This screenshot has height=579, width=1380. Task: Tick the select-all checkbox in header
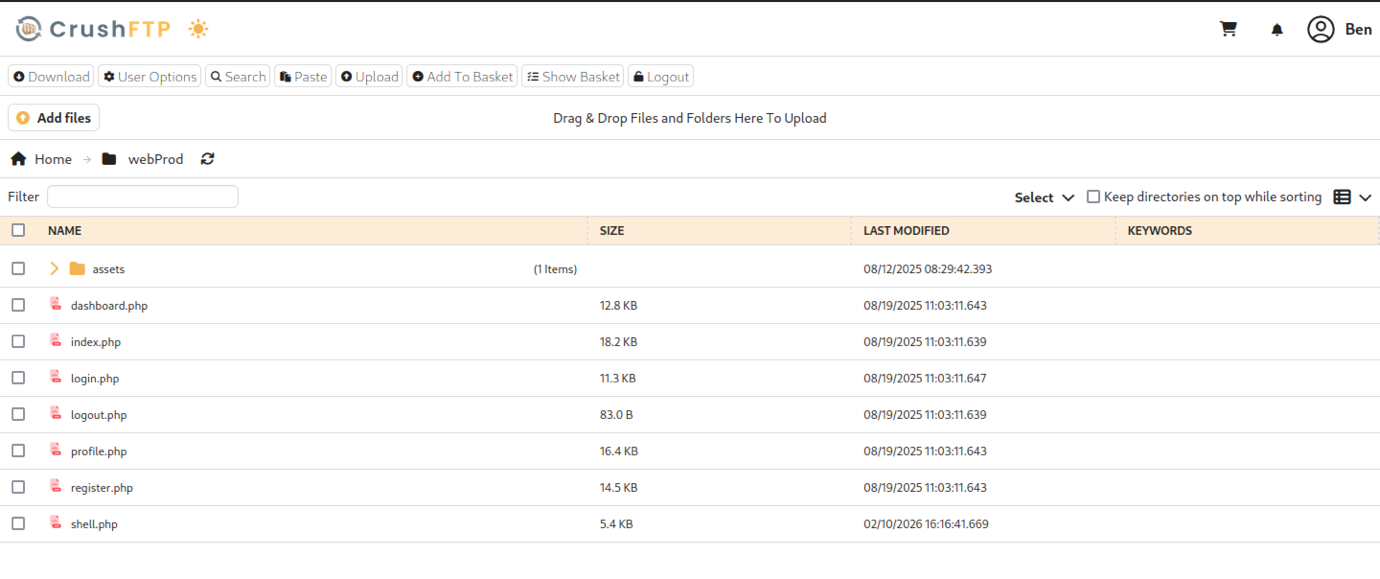pos(18,230)
